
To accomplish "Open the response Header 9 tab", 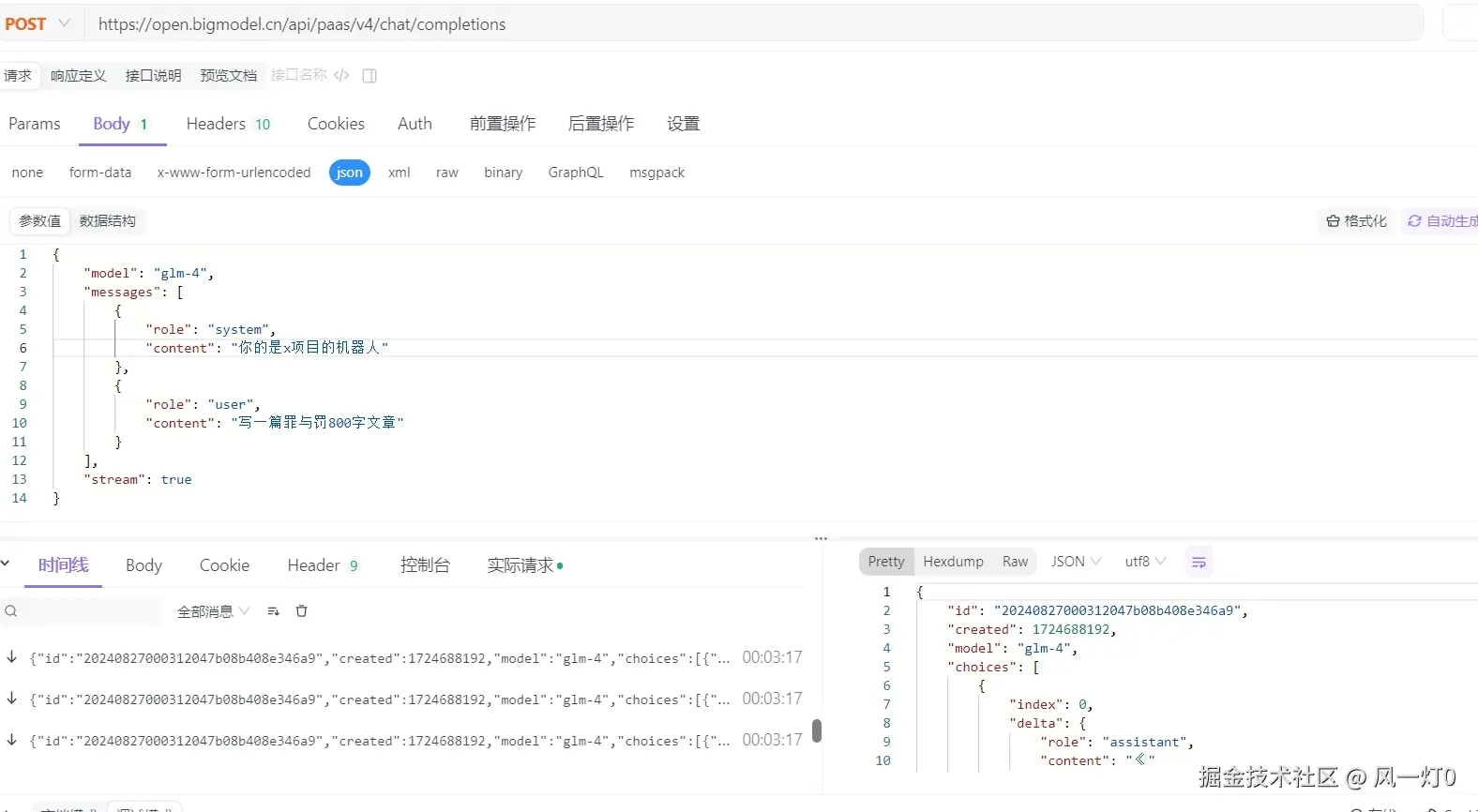I will point(323,565).
